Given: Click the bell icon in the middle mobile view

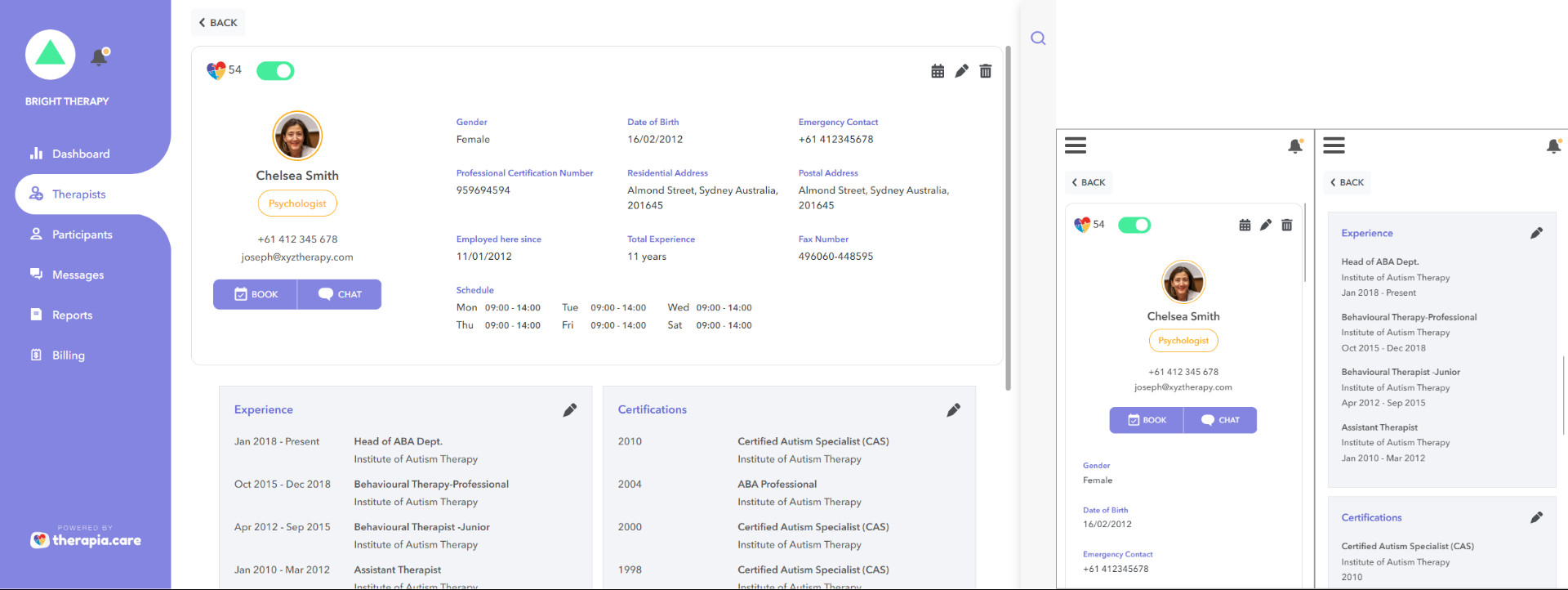Looking at the screenshot, I should click(1295, 146).
